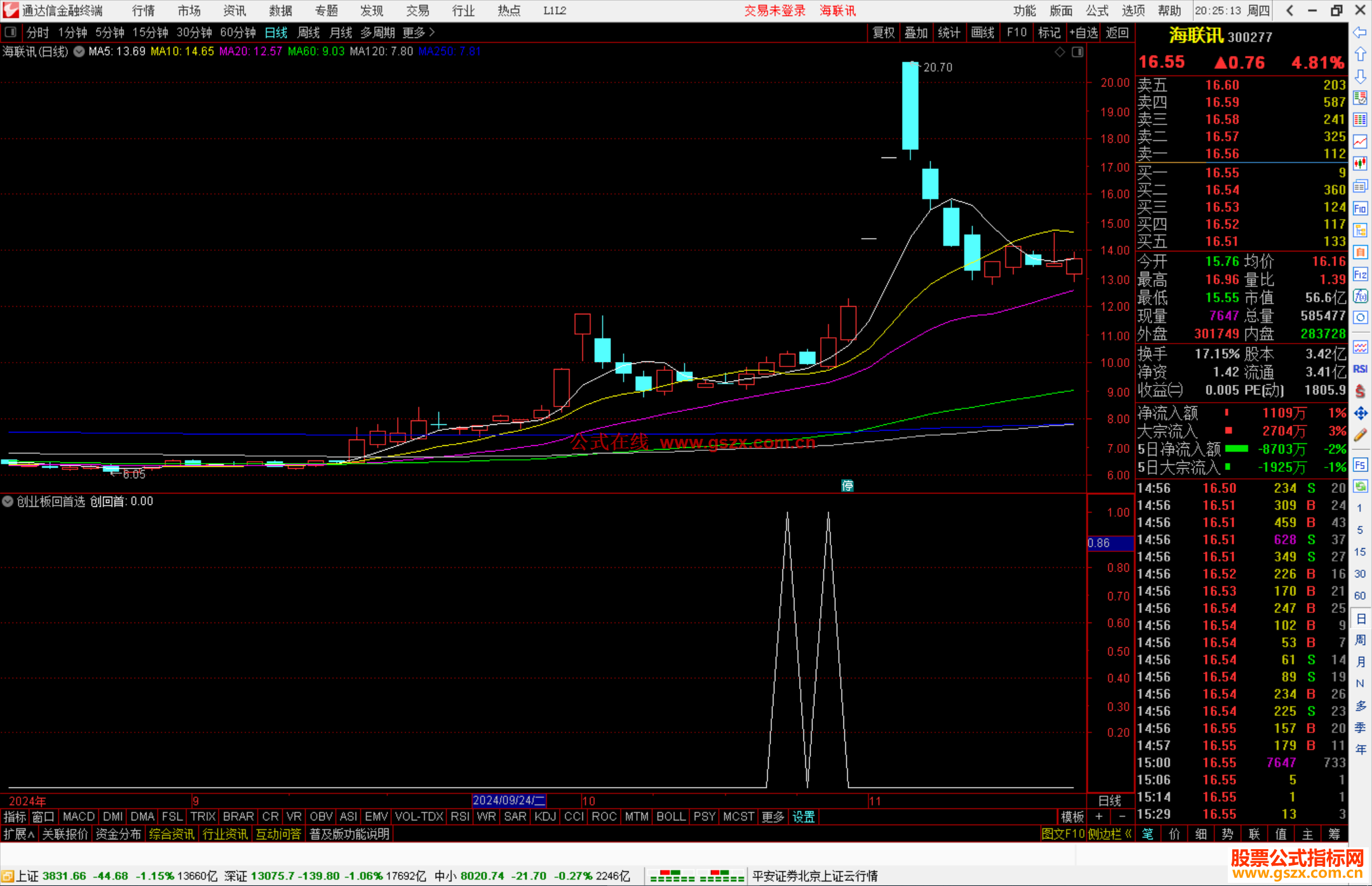Viewport: 1372px width, 886px height.
Task: Switch to the 60 minute period in the sidebar
Action: (1360, 596)
